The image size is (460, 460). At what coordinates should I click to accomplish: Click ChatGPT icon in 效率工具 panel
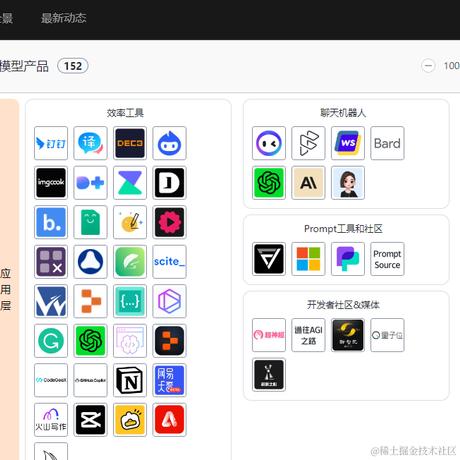pyautogui.click(x=90, y=341)
